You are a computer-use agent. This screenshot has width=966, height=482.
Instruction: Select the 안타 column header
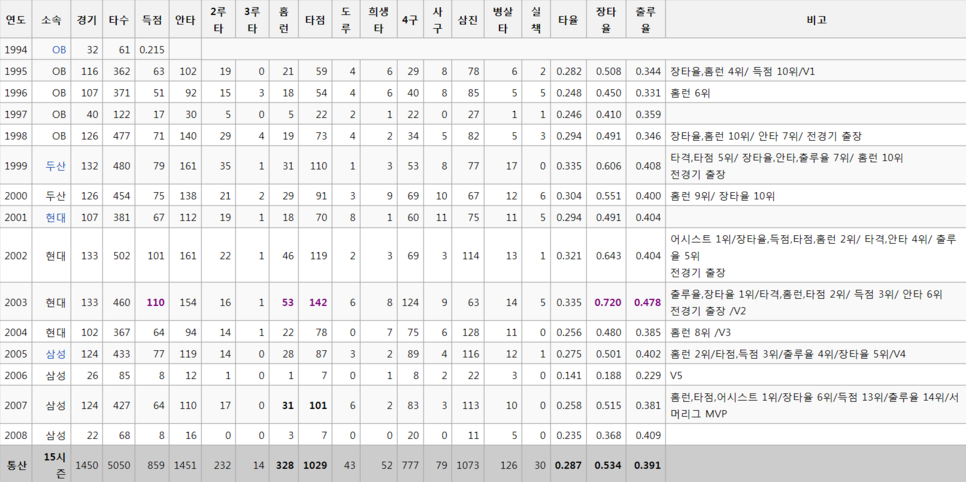tap(185, 20)
